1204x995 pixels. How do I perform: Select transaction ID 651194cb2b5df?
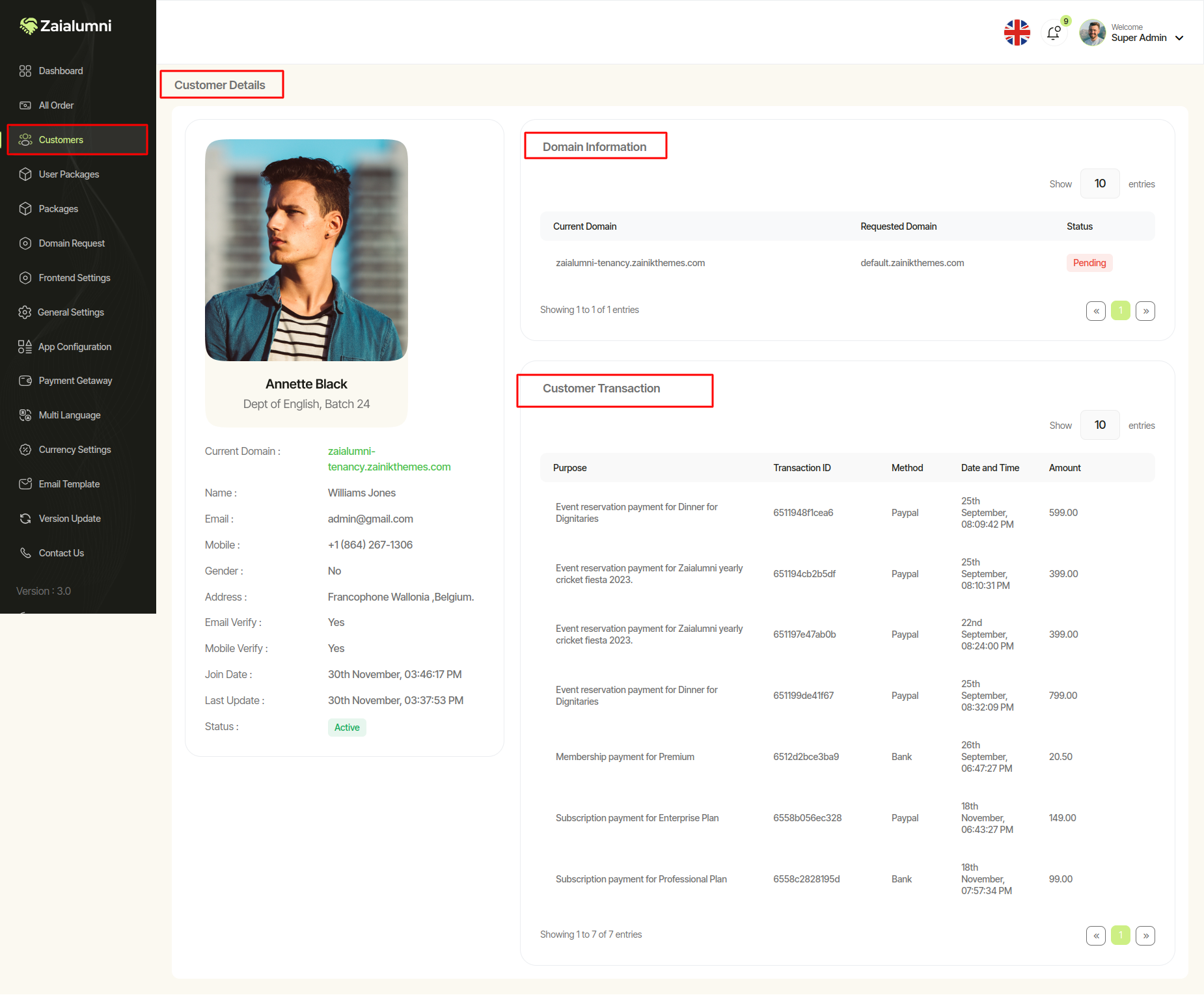804,574
